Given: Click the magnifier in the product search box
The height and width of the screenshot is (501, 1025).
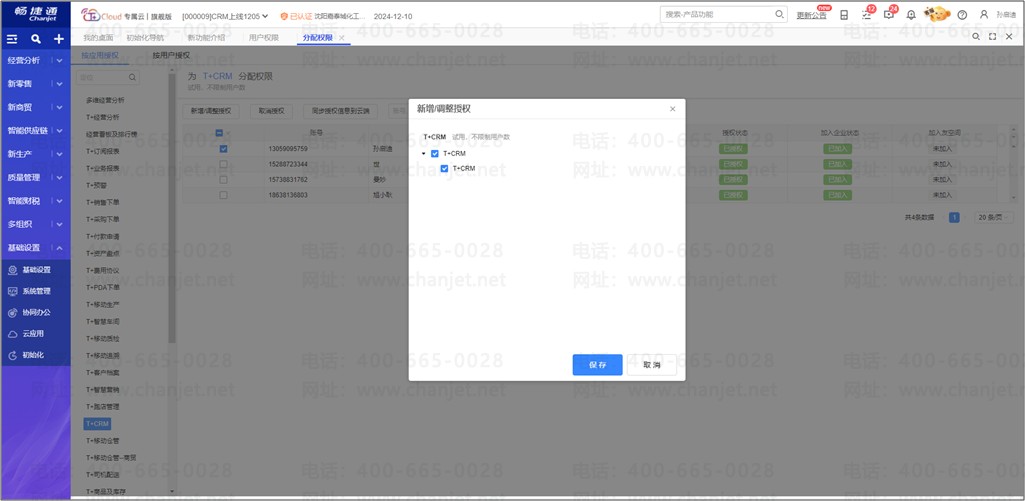Looking at the screenshot, I should [779, 14].
